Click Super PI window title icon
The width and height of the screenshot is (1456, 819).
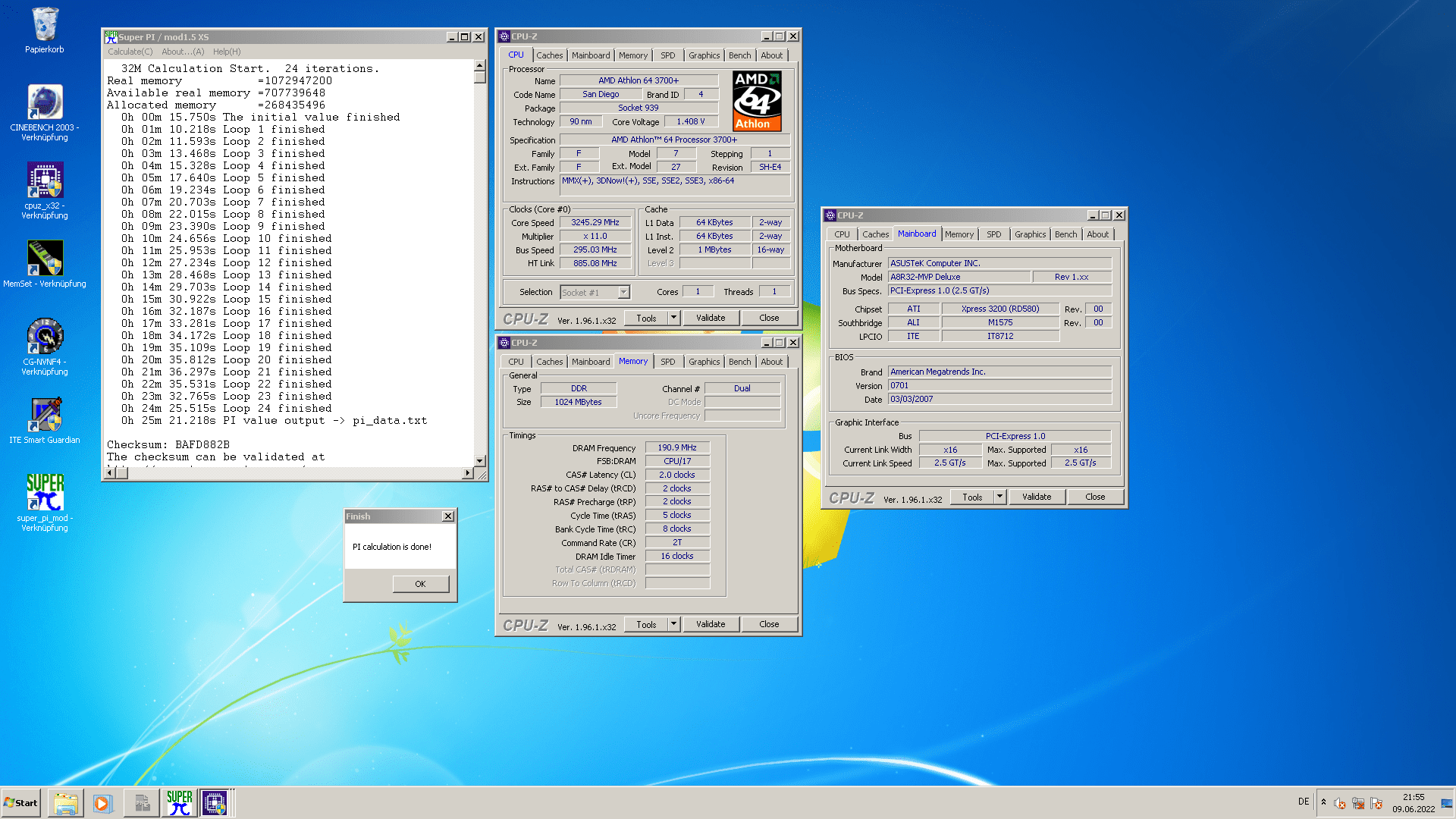tap(111, 36)
